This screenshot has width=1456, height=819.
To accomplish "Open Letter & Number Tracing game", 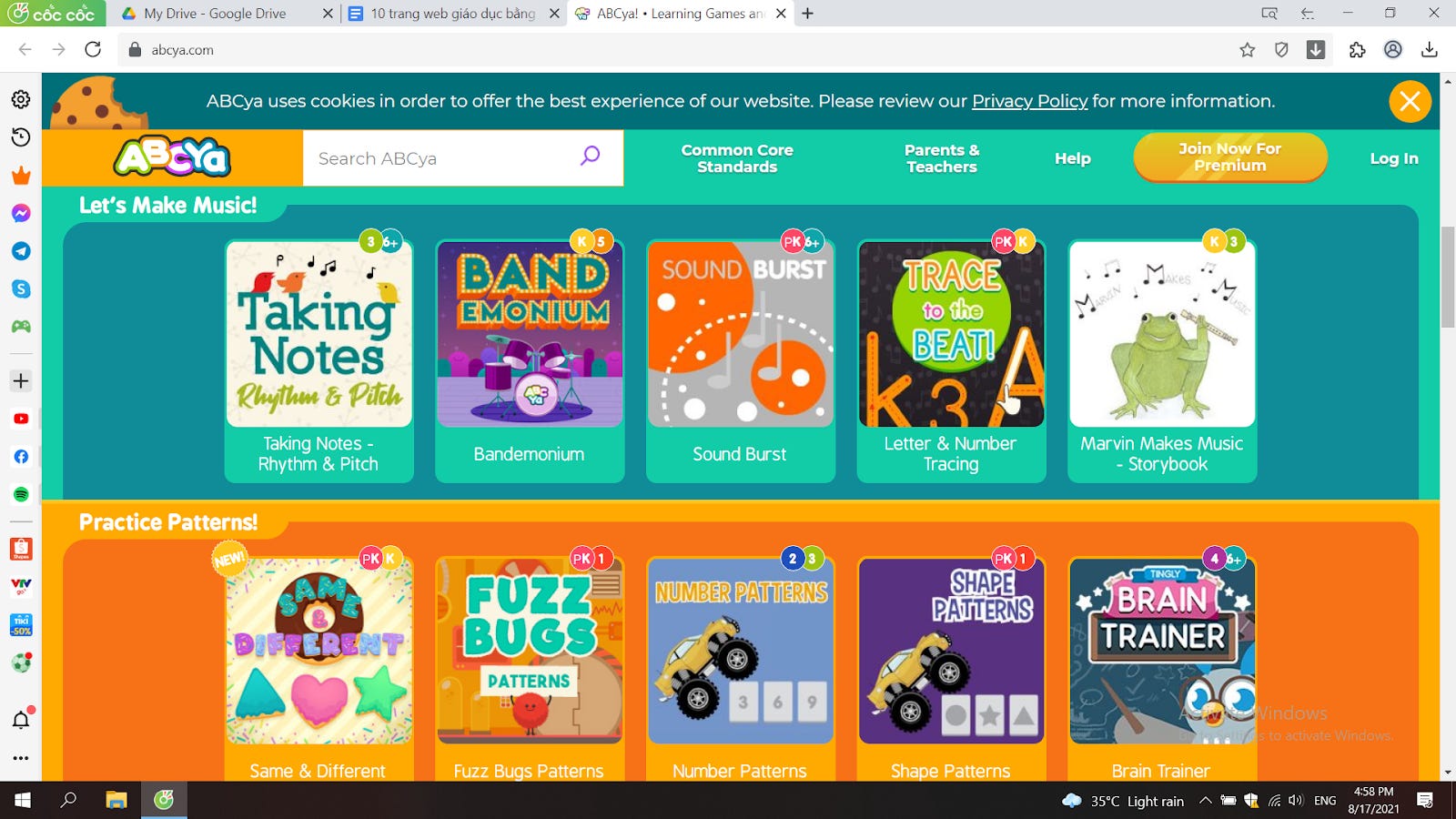I will click(951, 360).
